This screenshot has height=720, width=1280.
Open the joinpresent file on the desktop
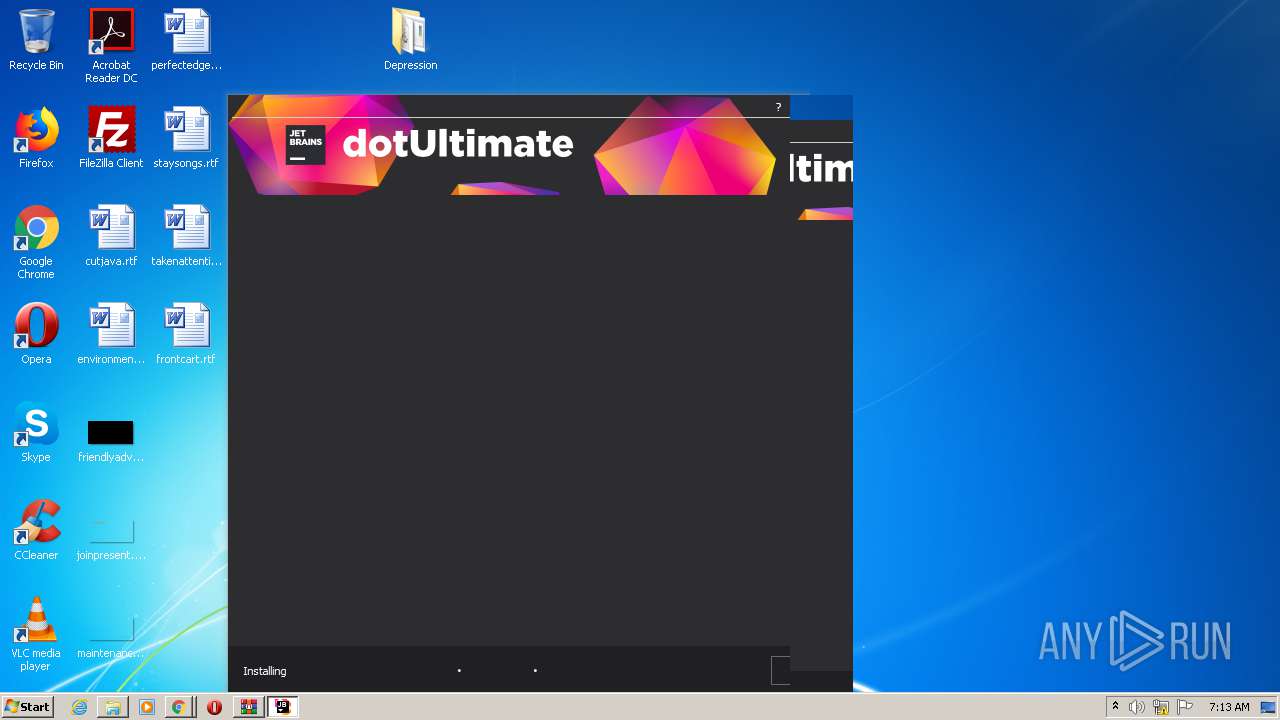[111, 538]
